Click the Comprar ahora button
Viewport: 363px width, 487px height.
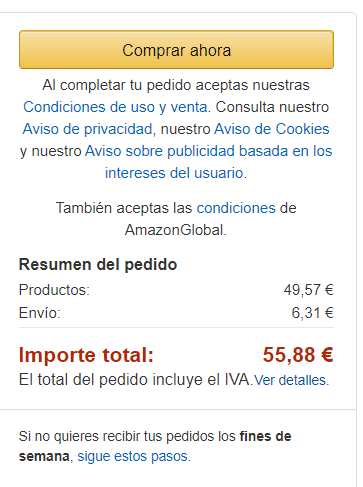(176, 50)
